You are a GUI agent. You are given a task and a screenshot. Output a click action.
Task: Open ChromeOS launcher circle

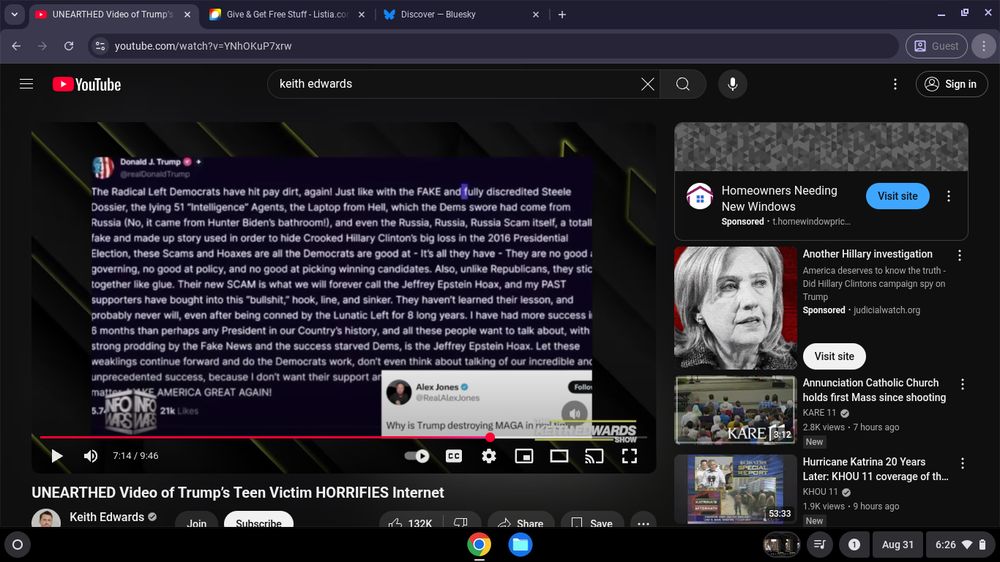point(18,545)
